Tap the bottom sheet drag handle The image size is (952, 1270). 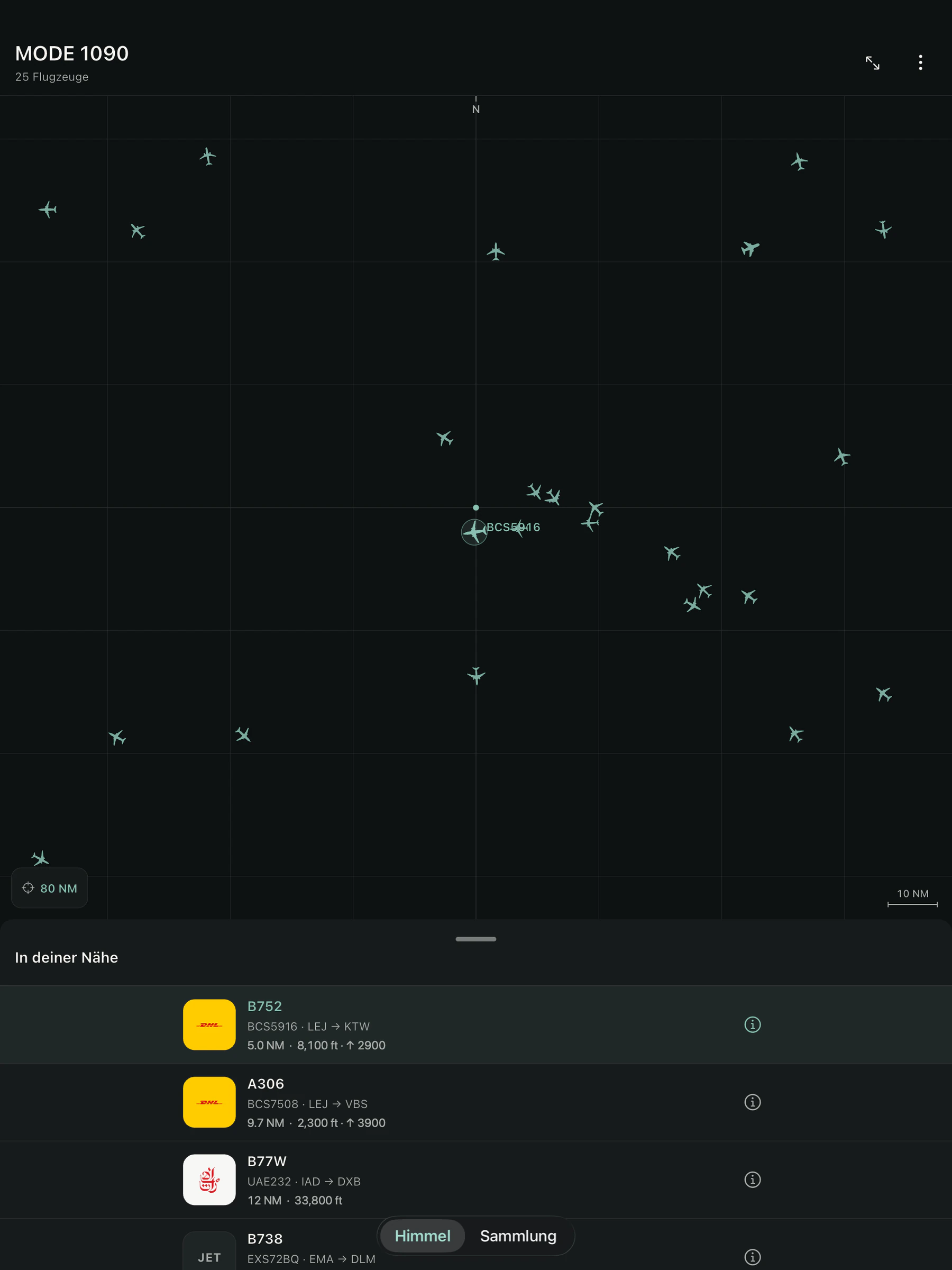[x=475, y=939]
